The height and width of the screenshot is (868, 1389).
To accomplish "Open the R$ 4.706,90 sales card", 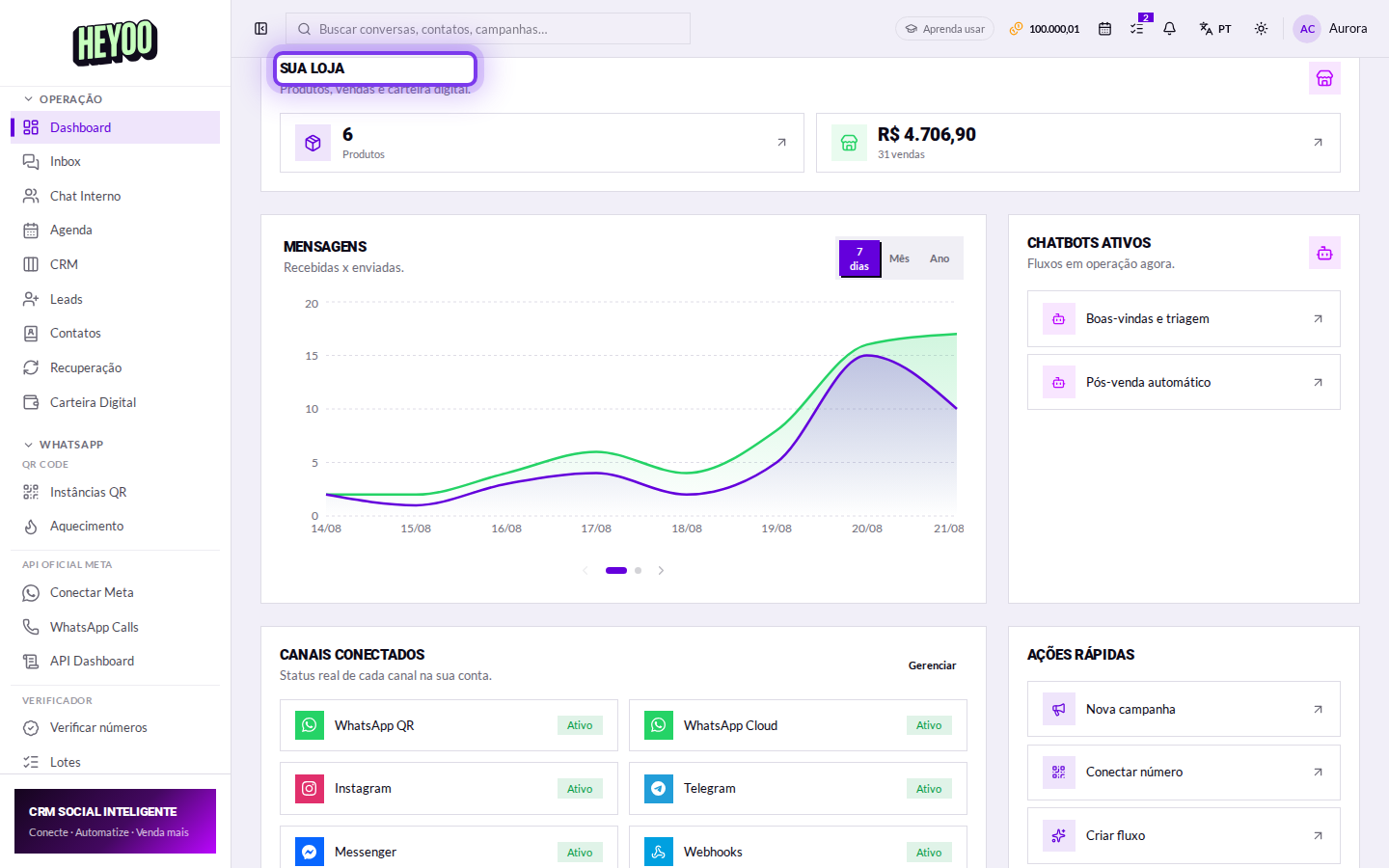I will click(1078, 143).
